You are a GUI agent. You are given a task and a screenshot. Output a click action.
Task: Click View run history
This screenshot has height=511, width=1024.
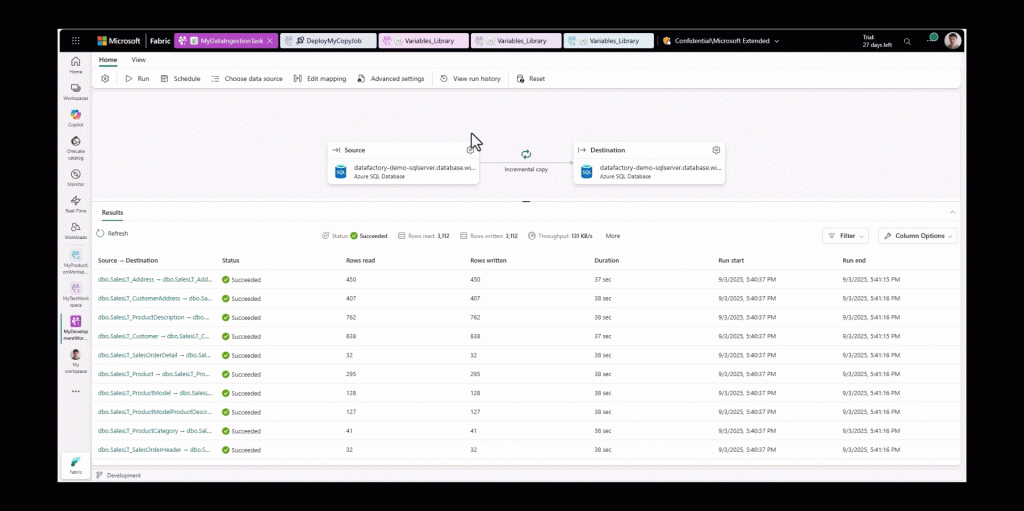click(470, 78)
